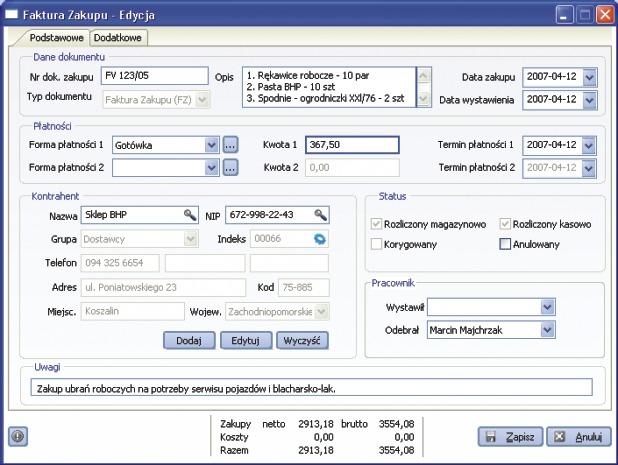Enable the Korygowany checkbox
The image size is (618, 465).
click(376, 244)
